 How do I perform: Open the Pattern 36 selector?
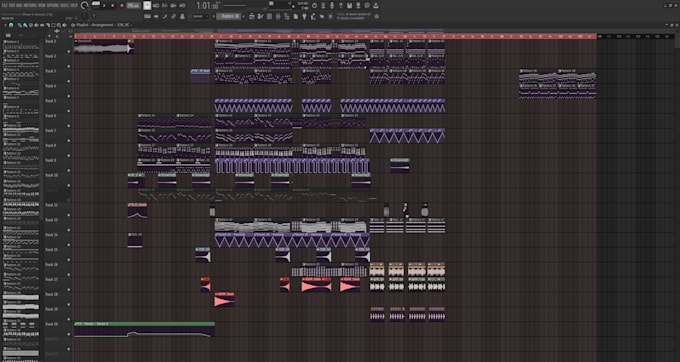pos(229,16)
